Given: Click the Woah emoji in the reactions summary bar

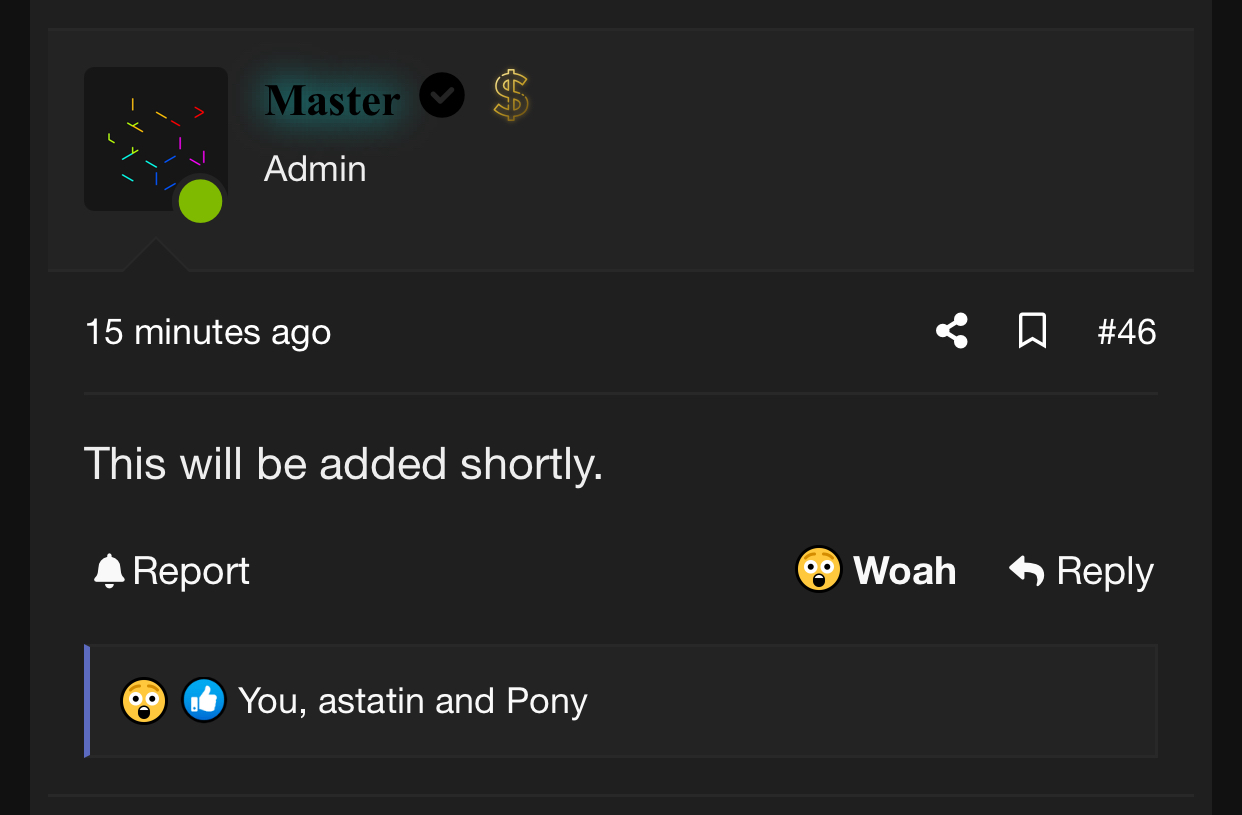Looking at the screenshot, I should pos(144,700).
